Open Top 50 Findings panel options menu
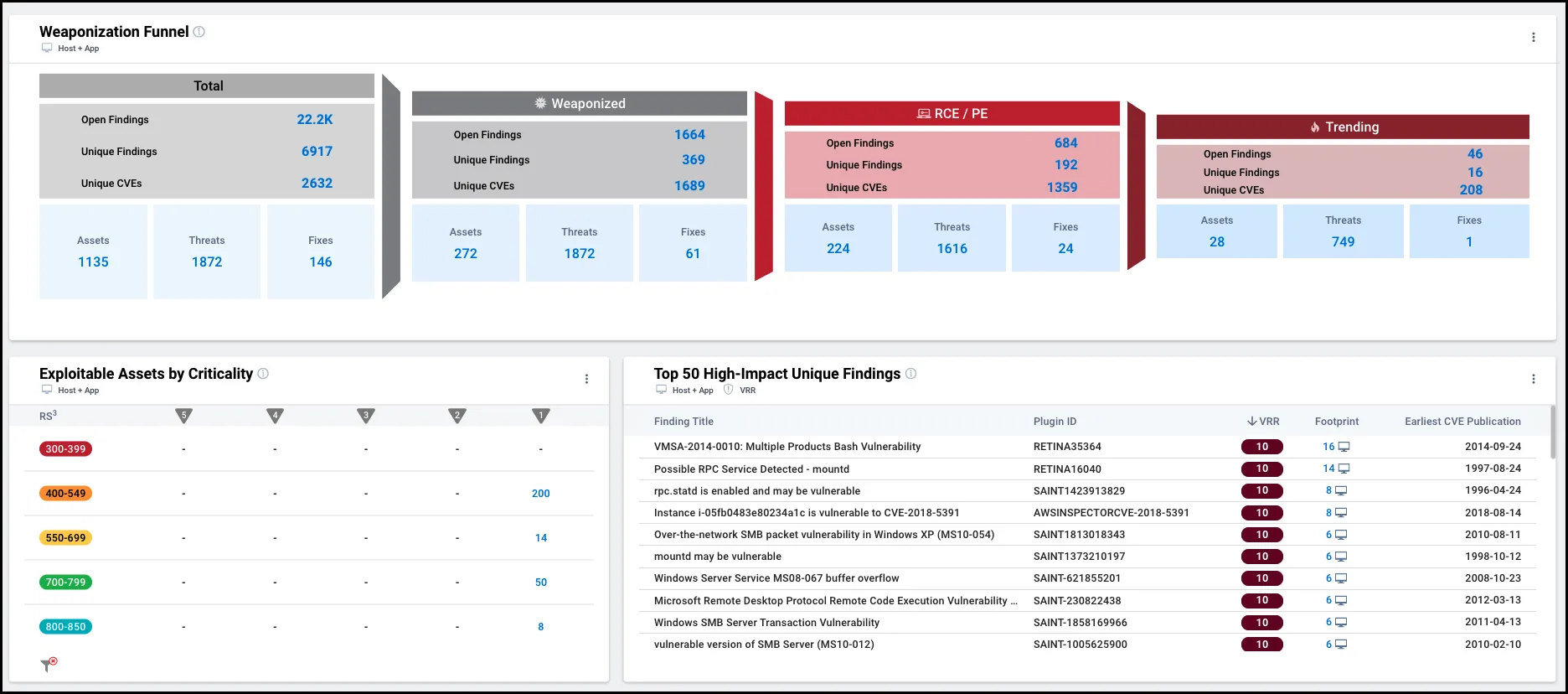Screen dimensions: 1568x694 point(1534,379)
